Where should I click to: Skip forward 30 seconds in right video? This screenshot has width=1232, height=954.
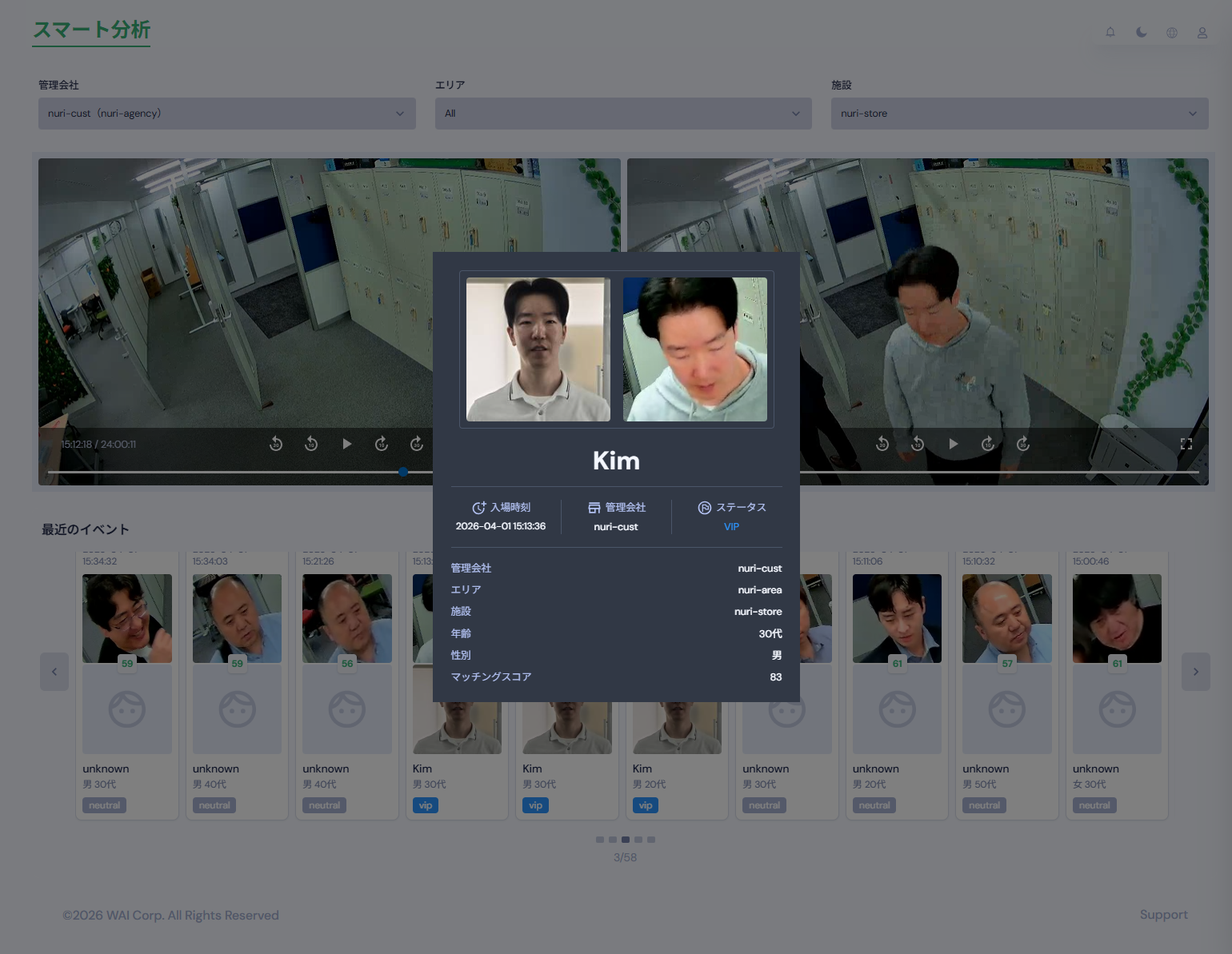(1023, 444)
